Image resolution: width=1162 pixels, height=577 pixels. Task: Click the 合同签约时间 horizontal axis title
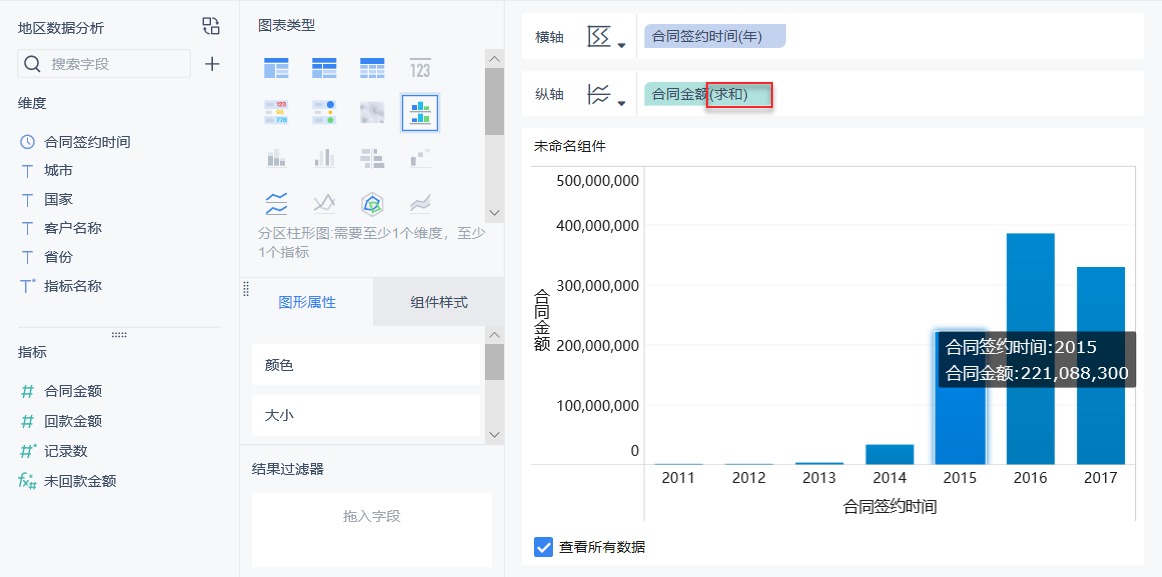point(890,507)
